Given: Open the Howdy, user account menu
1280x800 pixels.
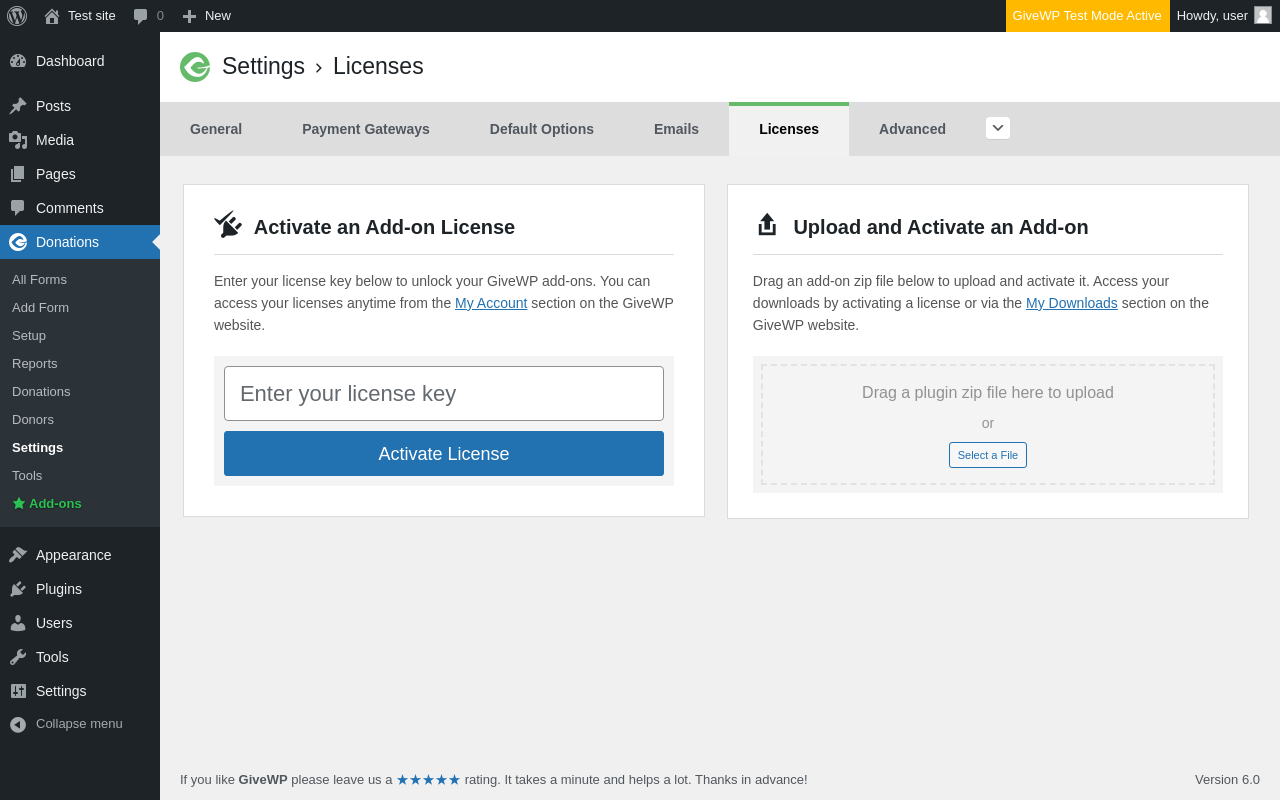Looking at the screenshot, I should point(1223,16).
